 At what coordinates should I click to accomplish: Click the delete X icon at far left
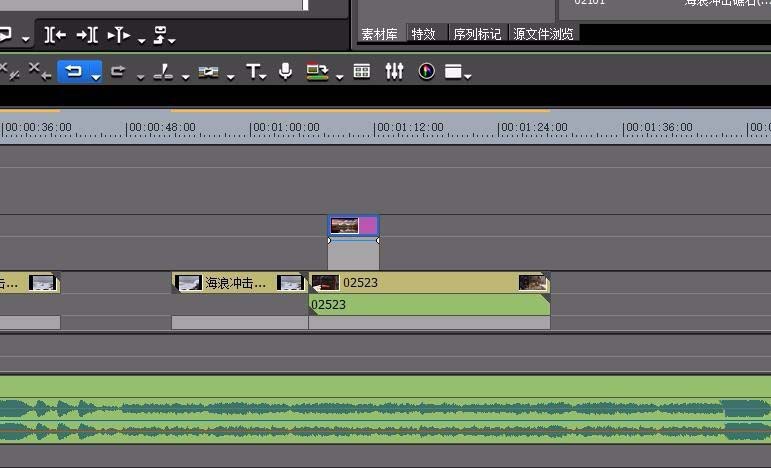click(10, 71)
